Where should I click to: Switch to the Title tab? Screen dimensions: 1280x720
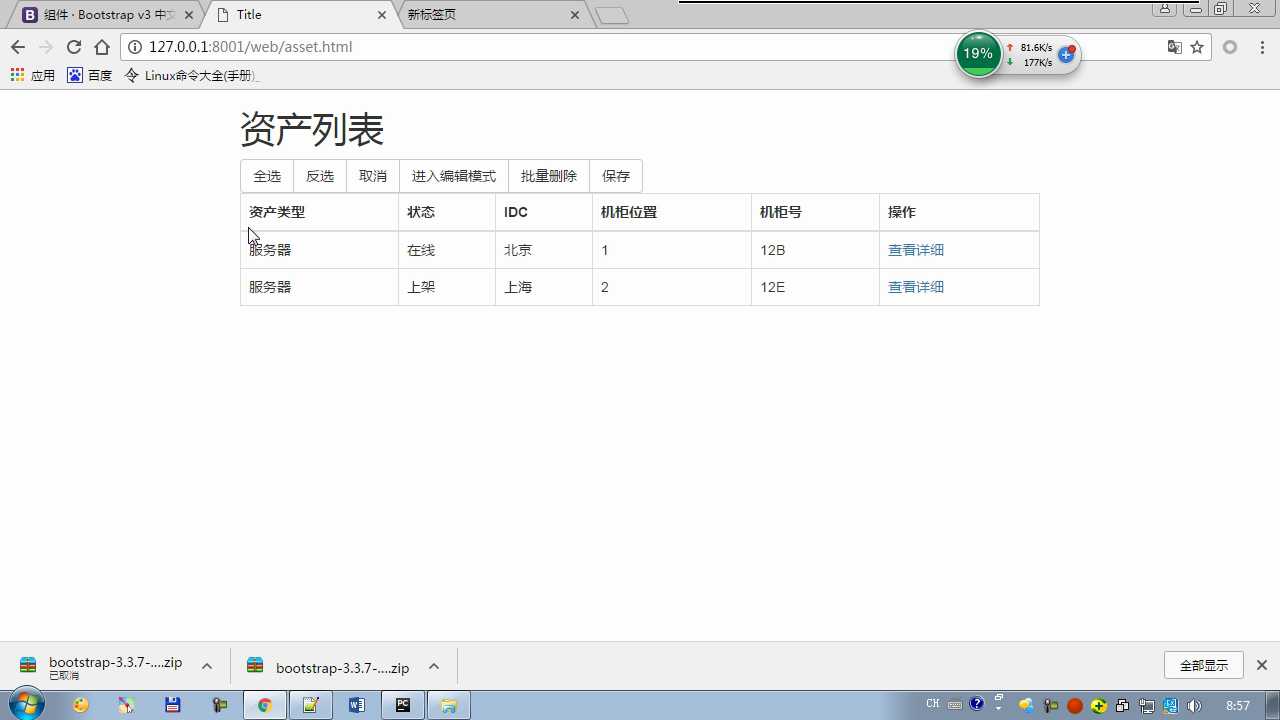coord(300,15)
